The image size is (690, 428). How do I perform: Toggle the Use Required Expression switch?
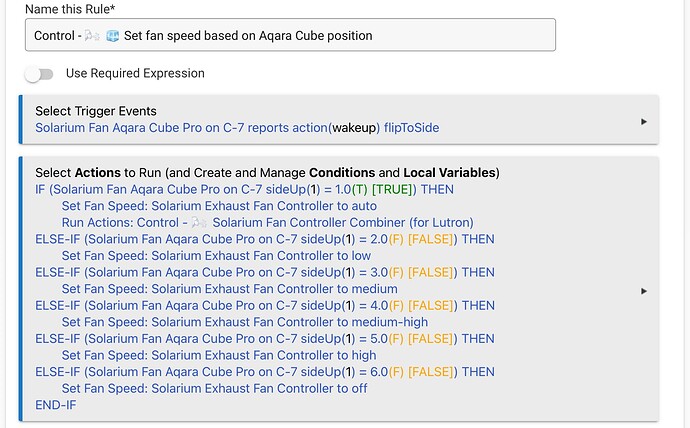point(39,74)
